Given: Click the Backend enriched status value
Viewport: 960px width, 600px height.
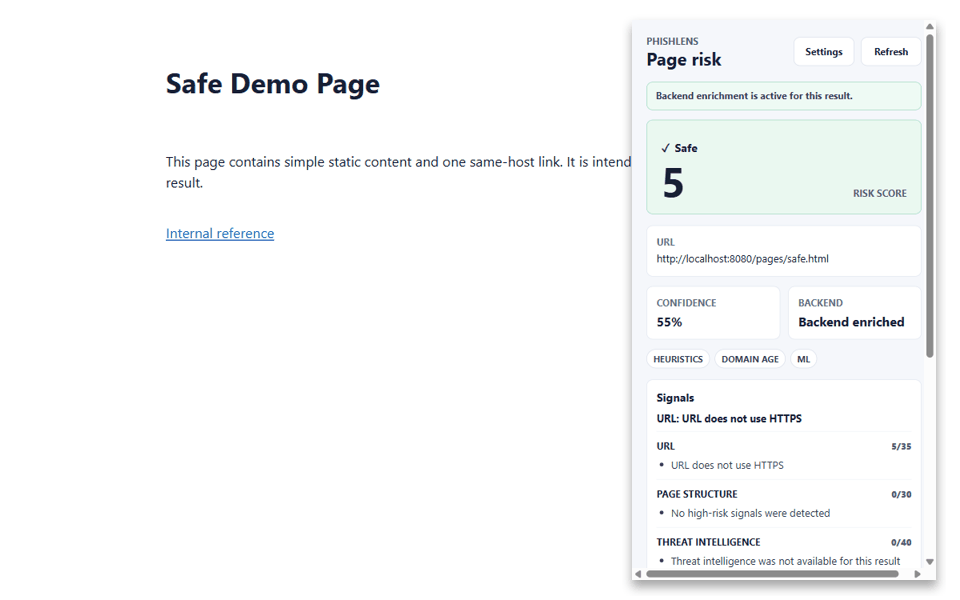Looking at the screenshot, I should pos(851,322).
